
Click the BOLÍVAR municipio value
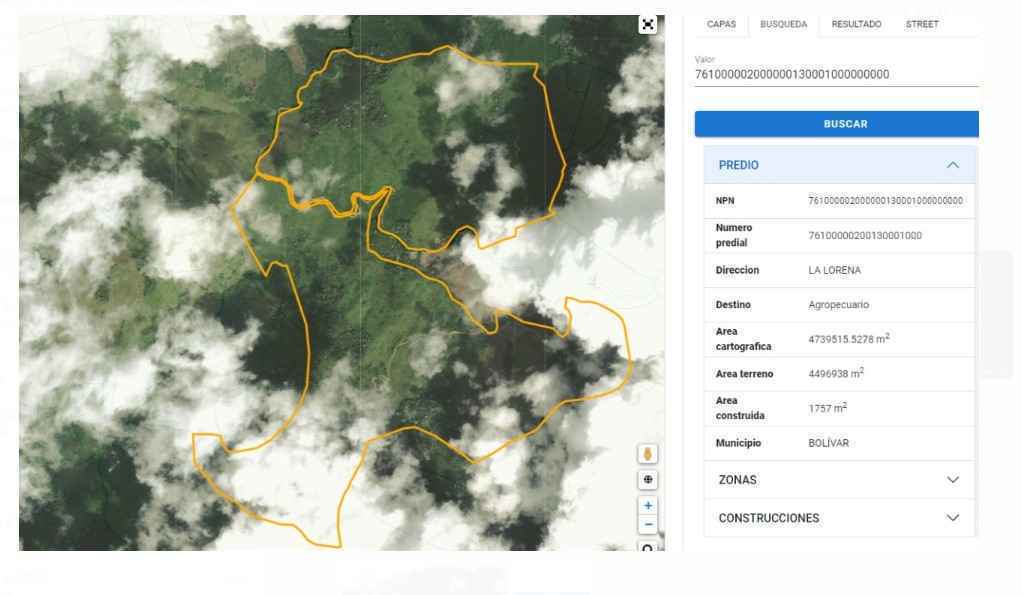point(828,443)
